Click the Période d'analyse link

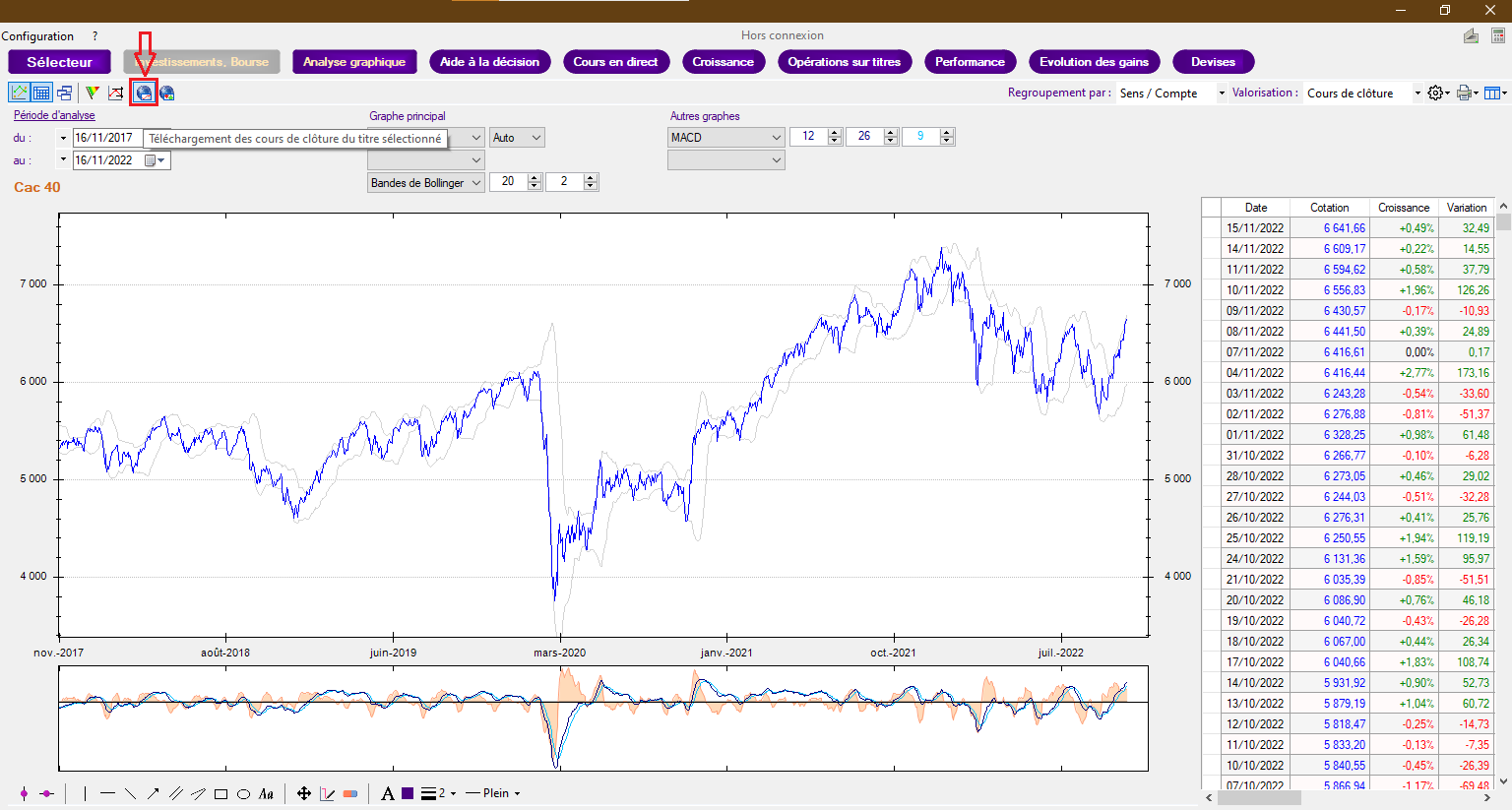[54, 115]
